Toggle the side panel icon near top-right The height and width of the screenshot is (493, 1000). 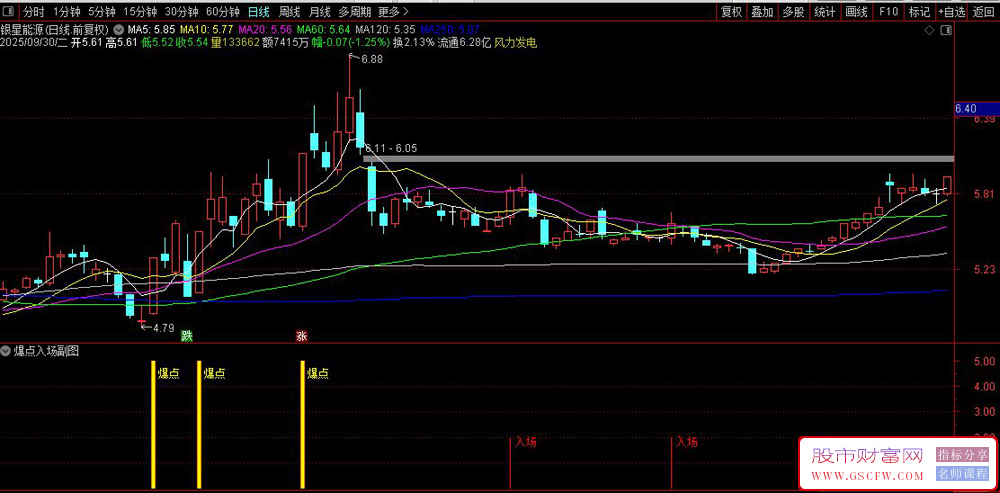[945, 32]
